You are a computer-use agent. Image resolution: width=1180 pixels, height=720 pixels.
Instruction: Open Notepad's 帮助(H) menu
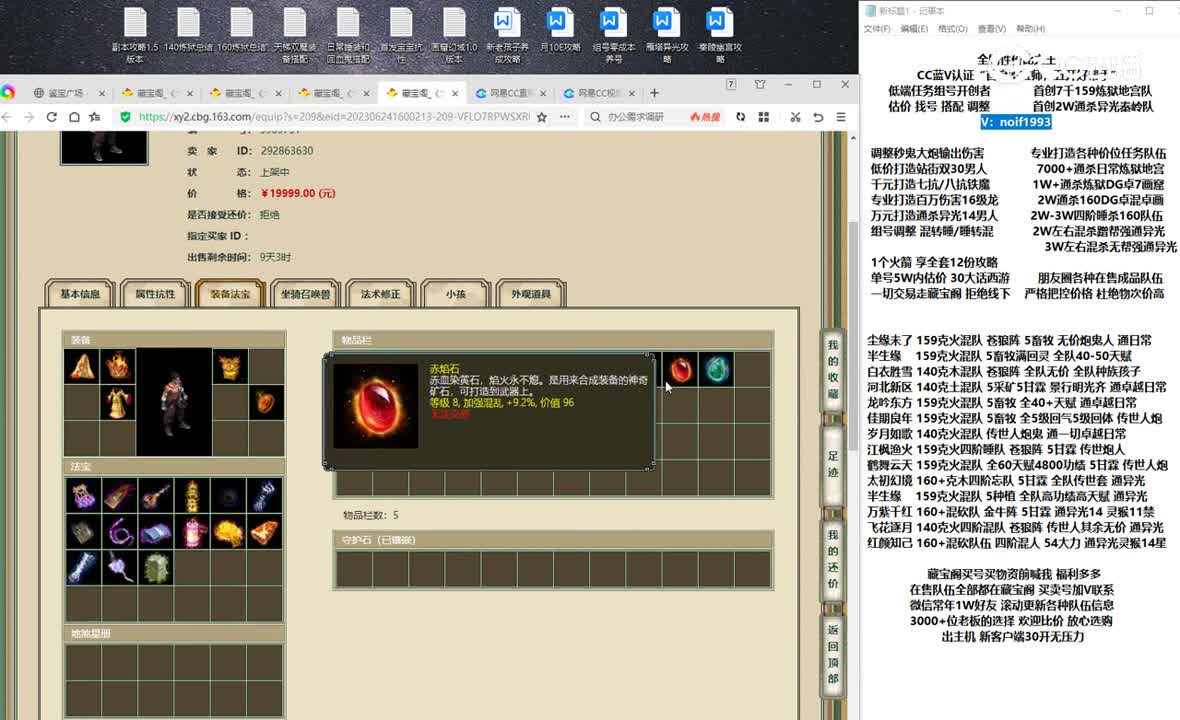click(1030, 29)
